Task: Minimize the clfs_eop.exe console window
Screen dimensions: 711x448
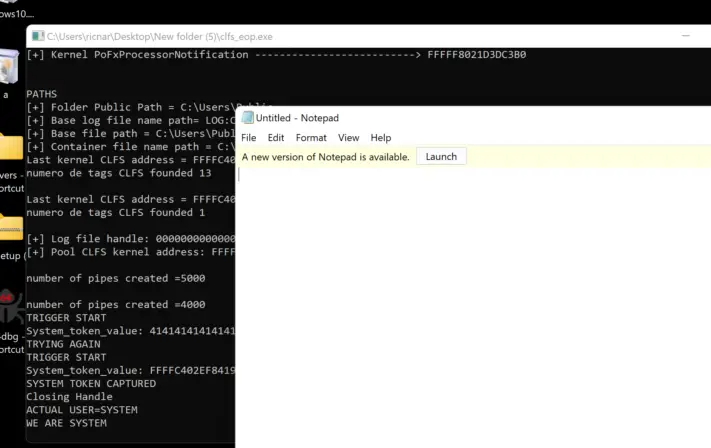Action: [x=686, y=36]
